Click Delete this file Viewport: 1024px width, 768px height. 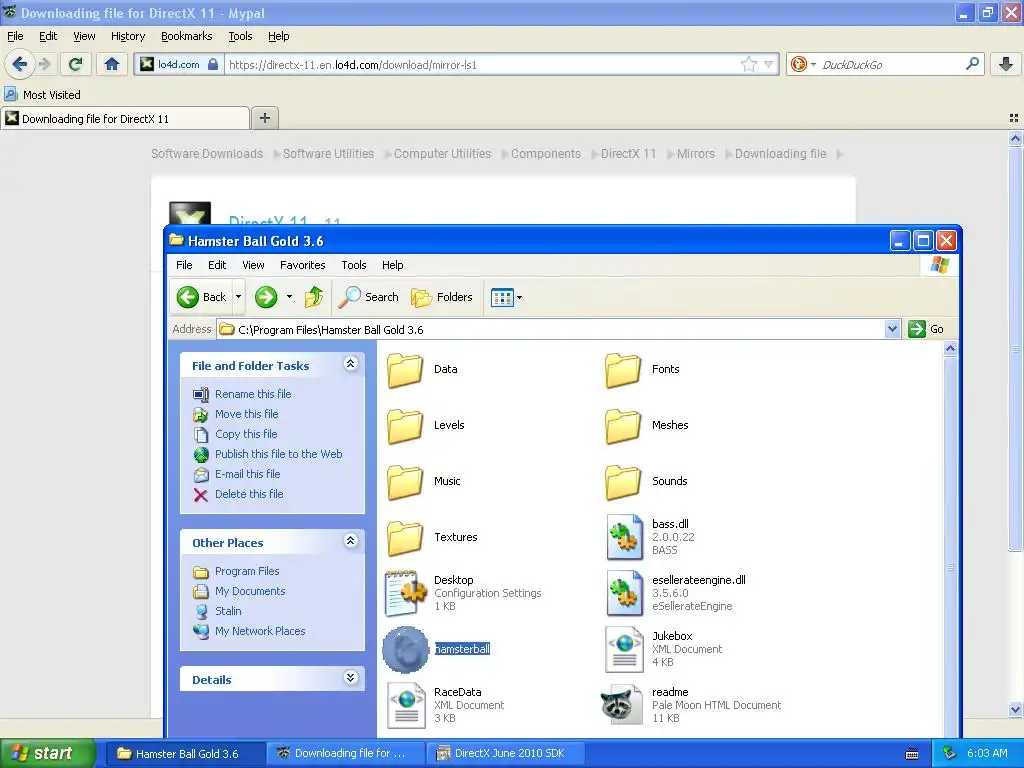pyautogui.click(x=249, y=494)
